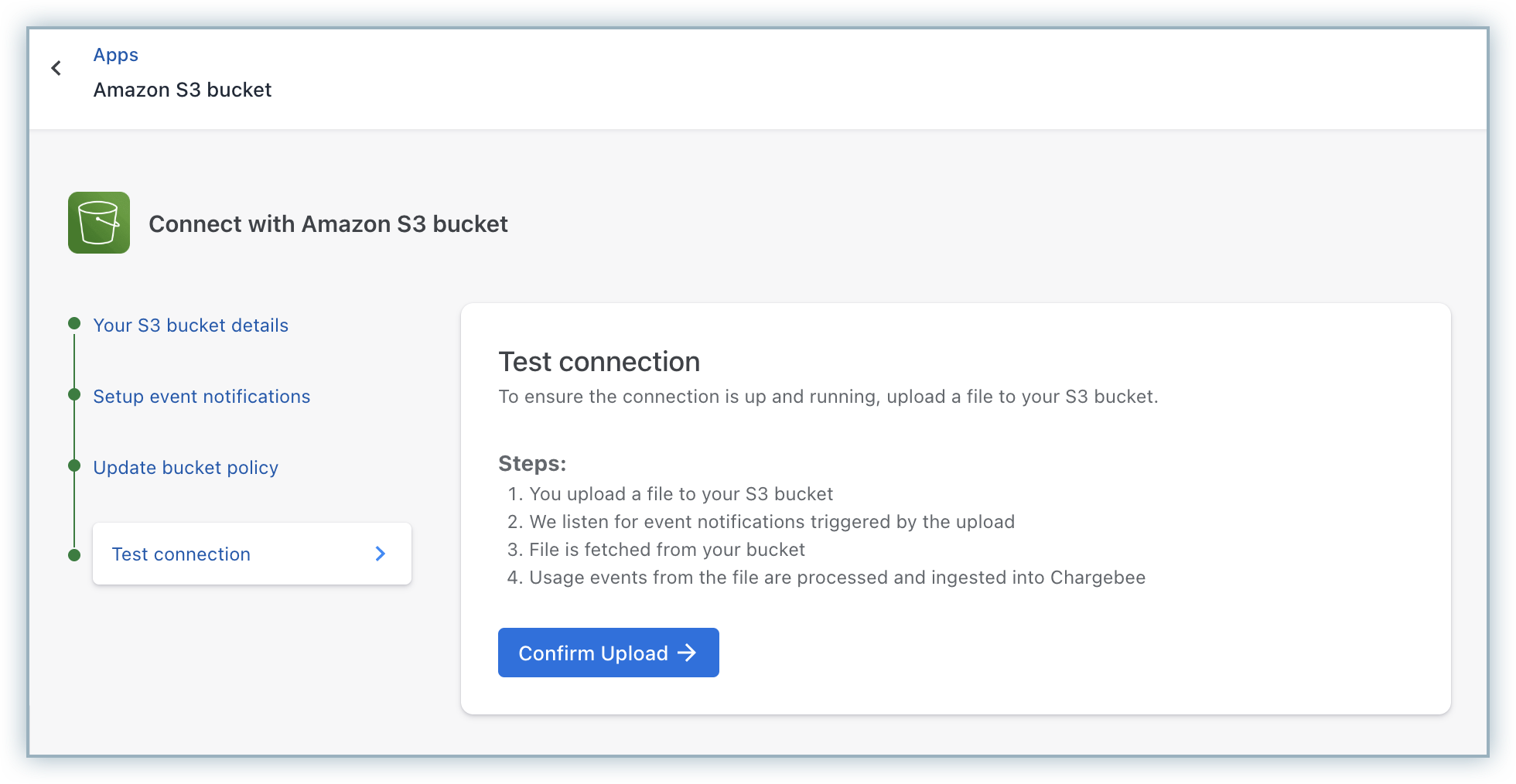The height and width of the screenshot is (784, 1516).
Task: Click the green dot beside Update bucket policy
Action: (74, 465)
